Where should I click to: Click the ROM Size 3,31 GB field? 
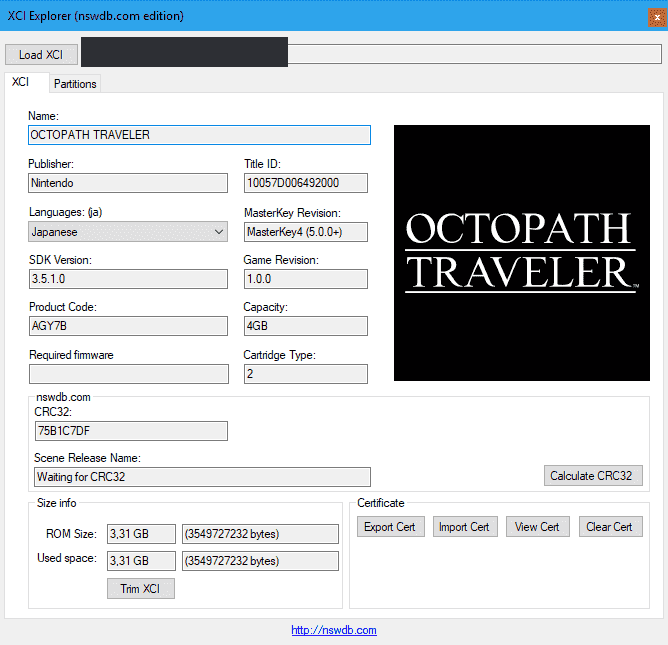coord(141,534)
